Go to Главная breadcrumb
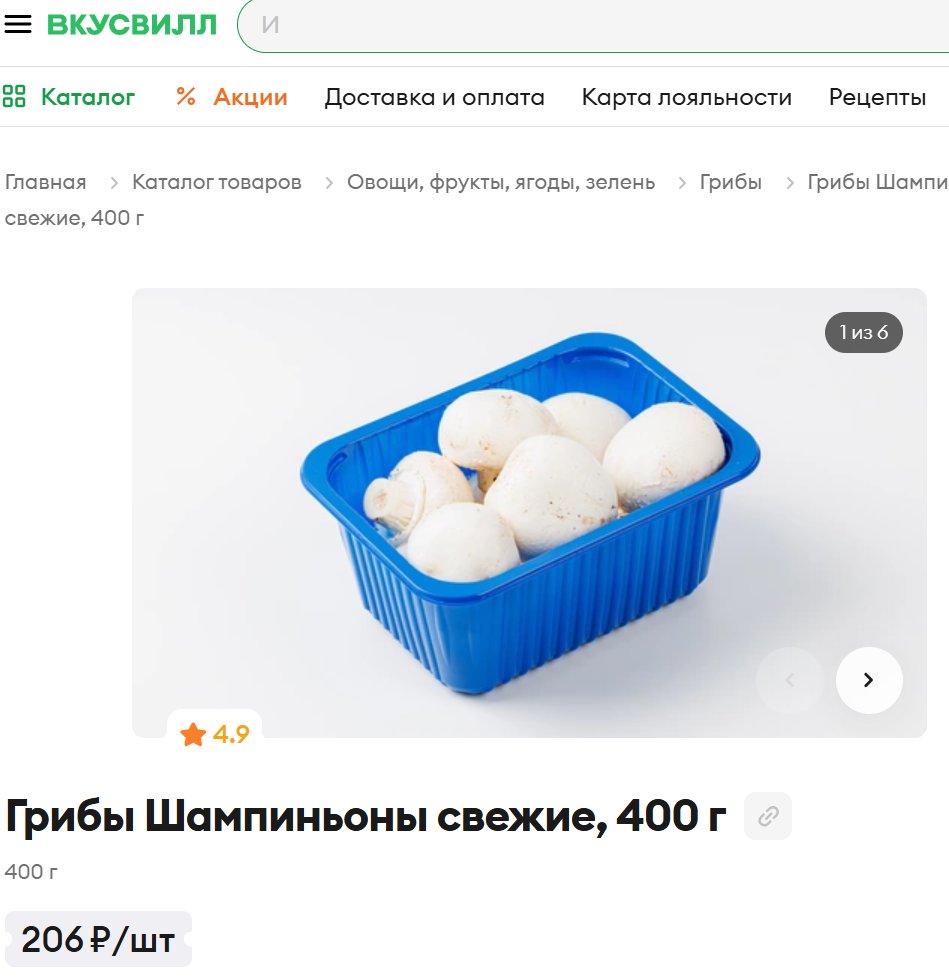Screen dimensions: 949x978 pos(46,182)
